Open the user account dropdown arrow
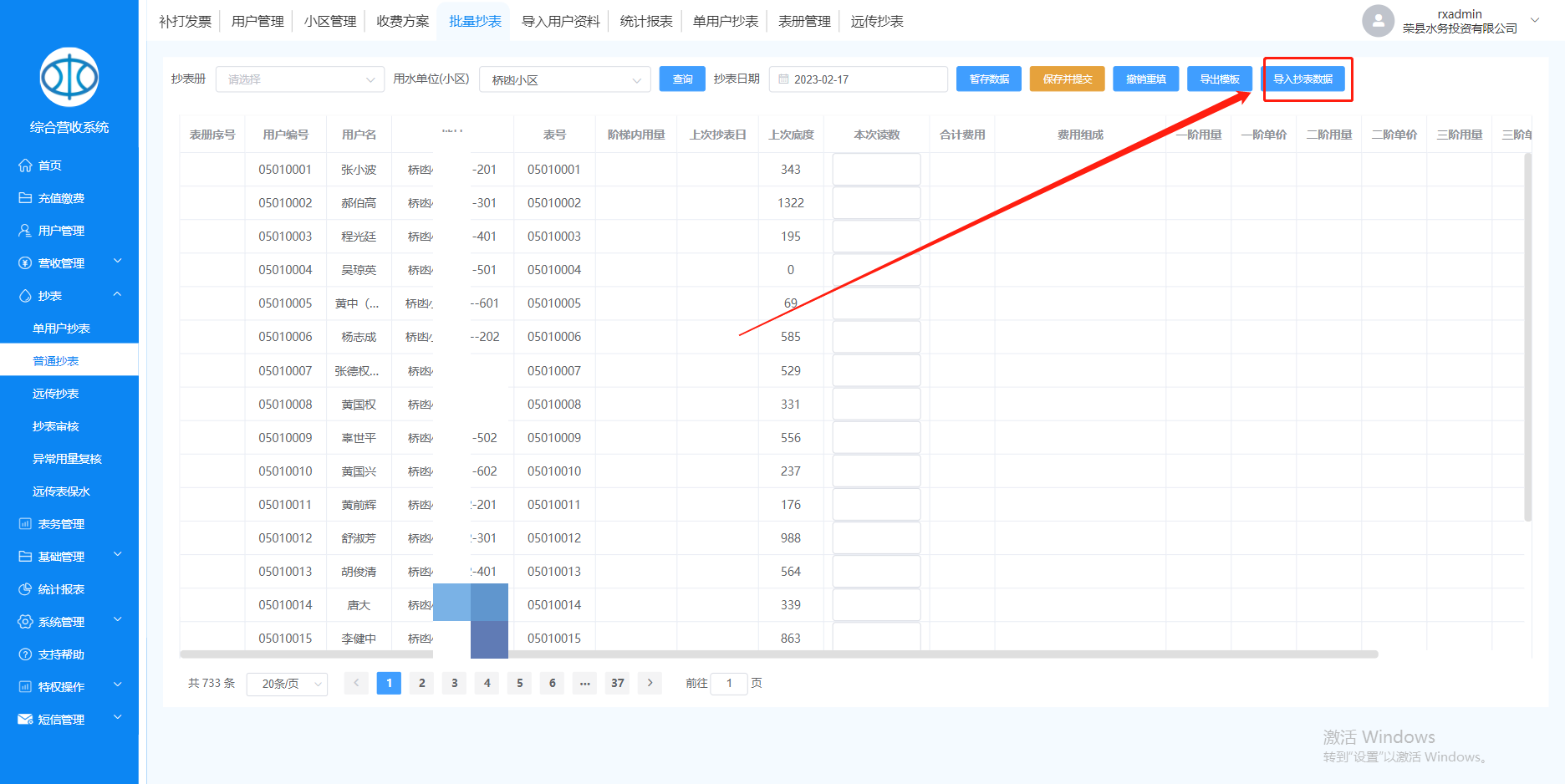1565x784 pixels. tap(1535, 21)
